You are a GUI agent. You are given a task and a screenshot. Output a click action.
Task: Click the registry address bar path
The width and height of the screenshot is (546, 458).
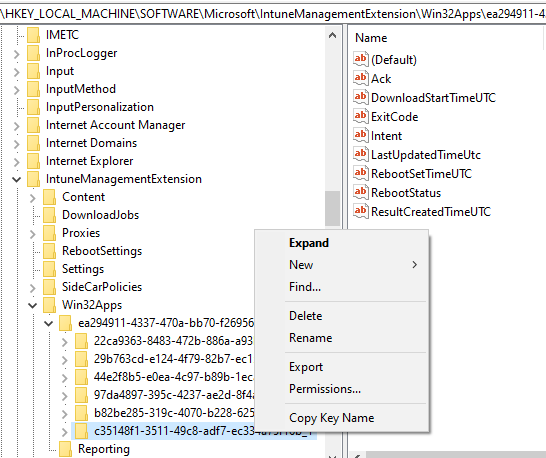[x=273, y=14]
